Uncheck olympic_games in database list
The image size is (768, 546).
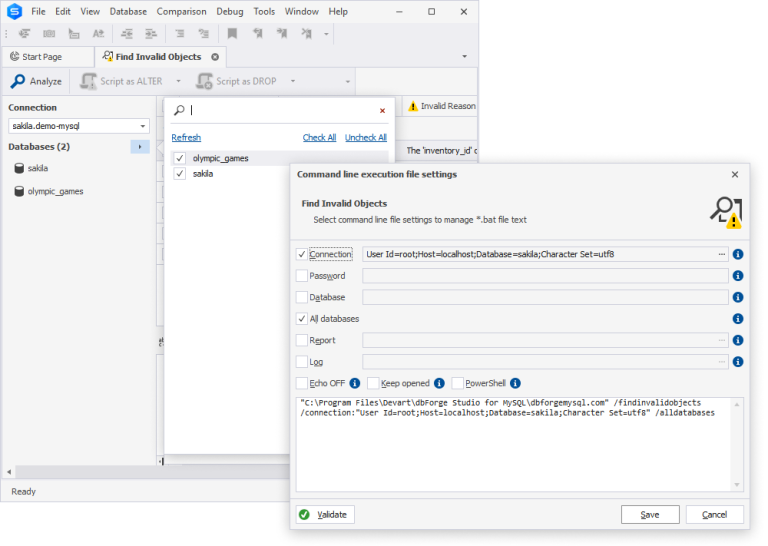(180, 158)
